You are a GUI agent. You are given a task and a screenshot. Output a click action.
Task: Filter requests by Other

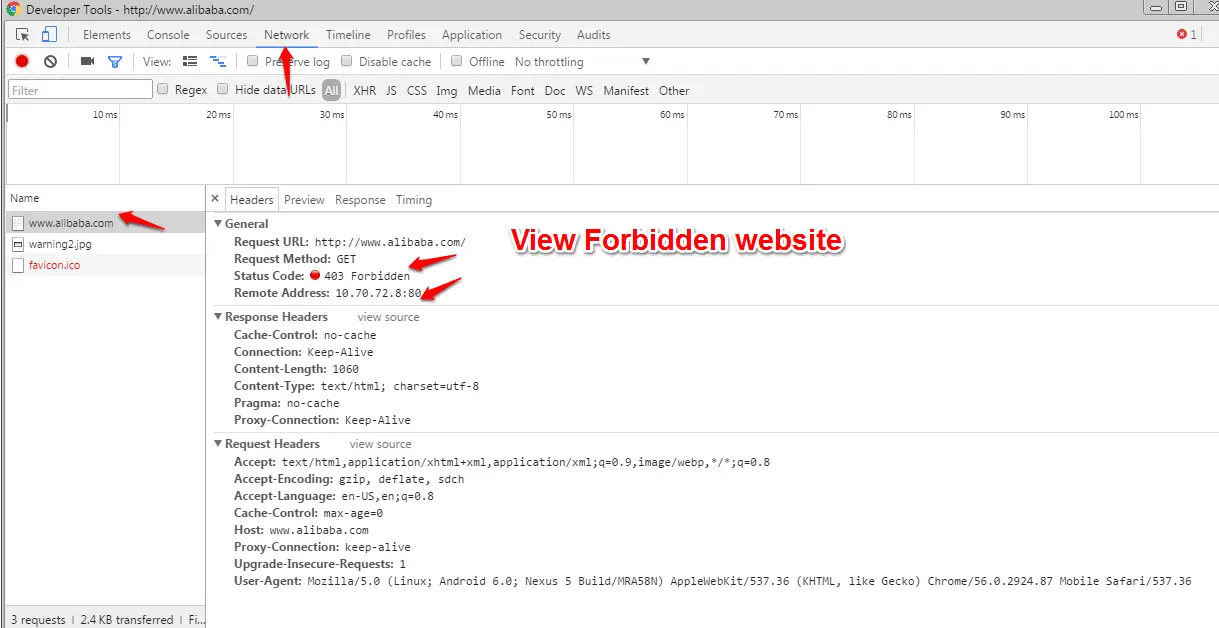(674, 90)
